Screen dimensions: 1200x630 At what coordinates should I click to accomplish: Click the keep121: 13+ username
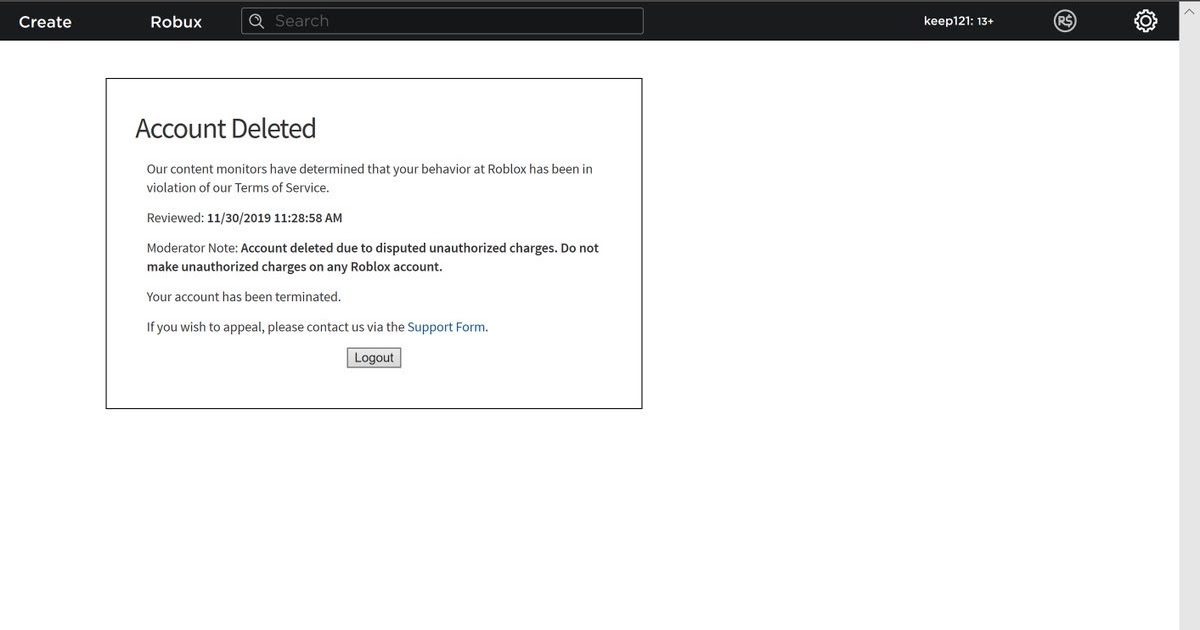[958, 21]
